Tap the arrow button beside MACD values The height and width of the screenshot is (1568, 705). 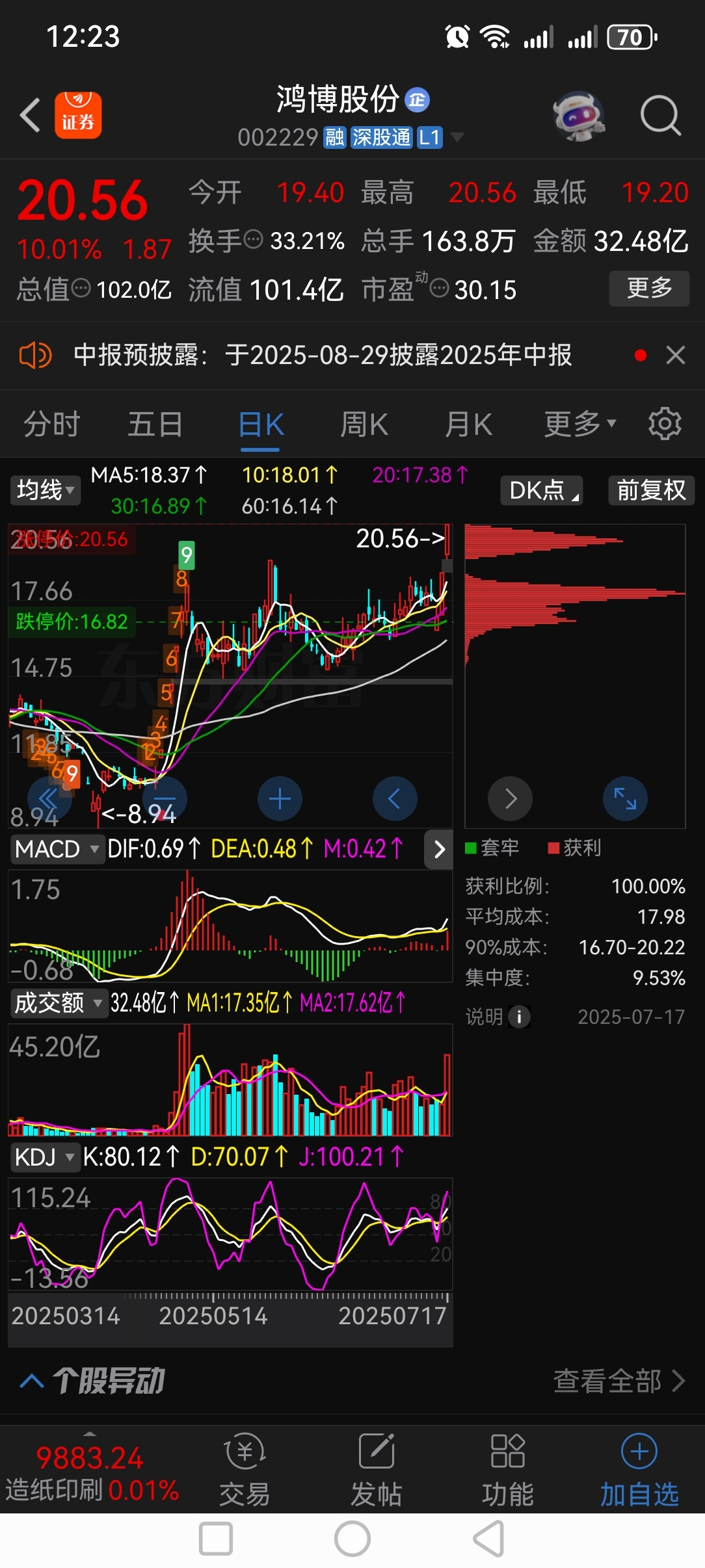[439, 849]
